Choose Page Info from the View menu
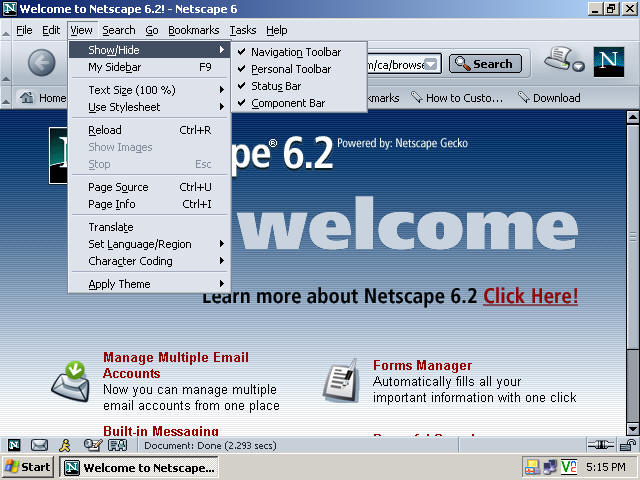The image size is (640, 480). tap(150, 204)
